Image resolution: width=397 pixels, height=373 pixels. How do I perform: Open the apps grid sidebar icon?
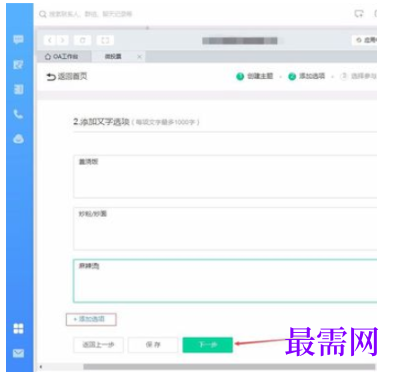18,328
